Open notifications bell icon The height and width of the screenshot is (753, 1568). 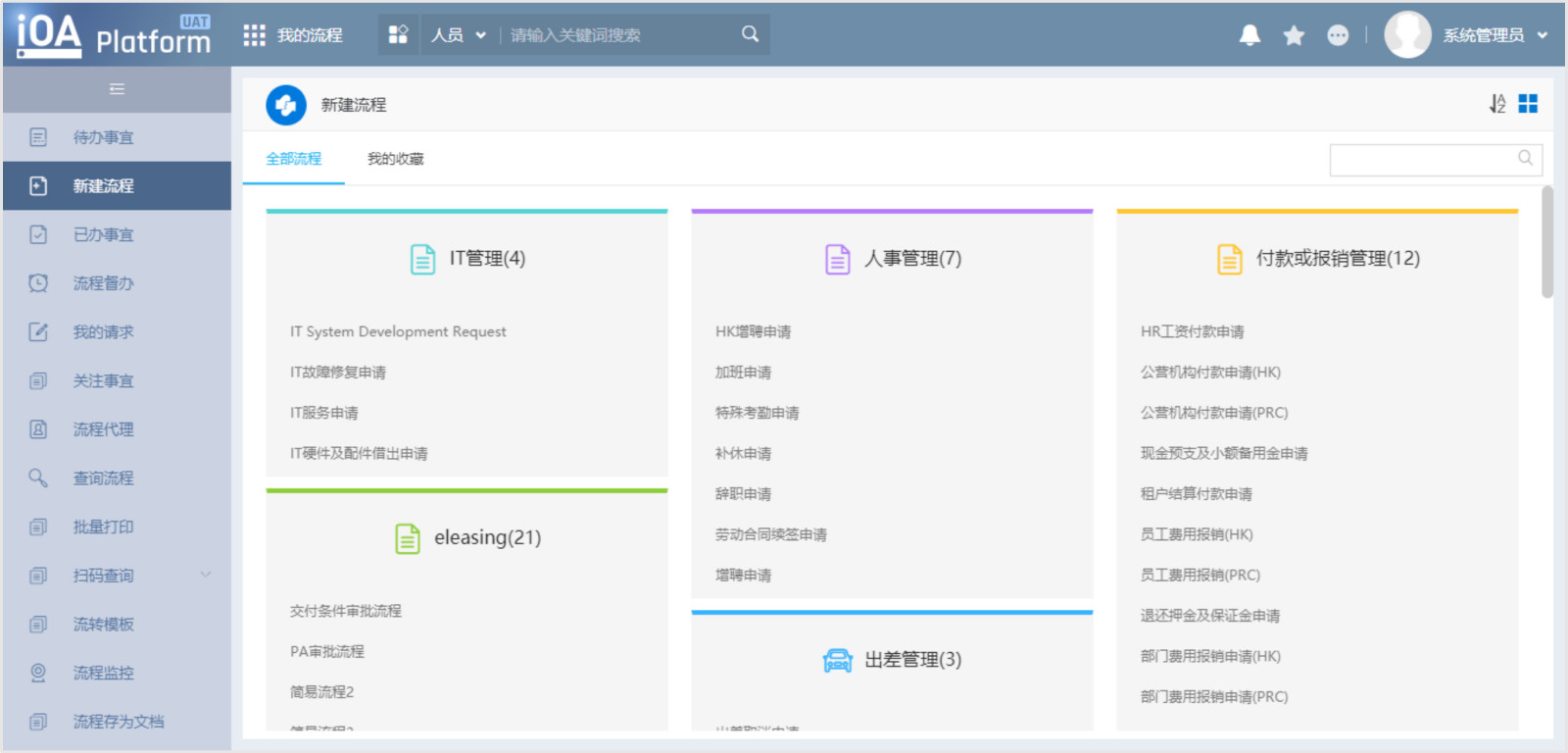1249,35
